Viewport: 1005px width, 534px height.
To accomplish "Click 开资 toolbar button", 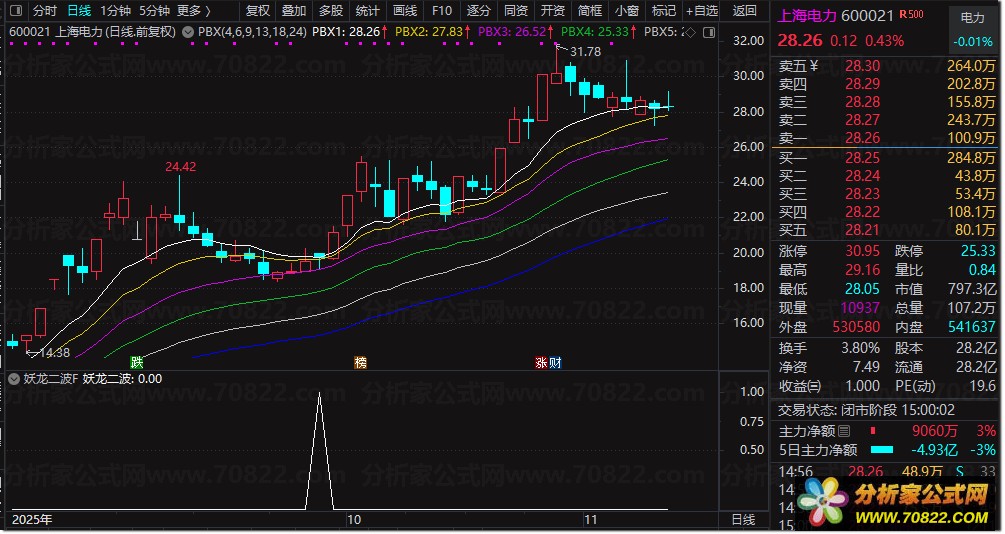I will pos(552,11).
